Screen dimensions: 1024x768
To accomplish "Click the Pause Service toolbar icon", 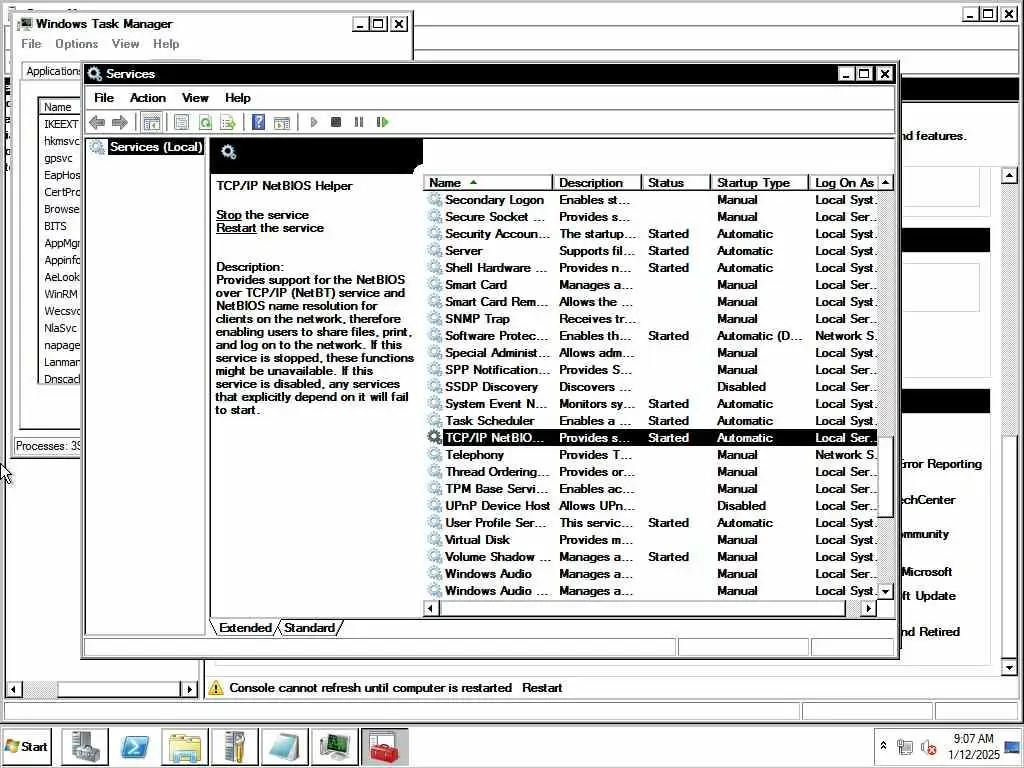I will [x=359, y=122].
